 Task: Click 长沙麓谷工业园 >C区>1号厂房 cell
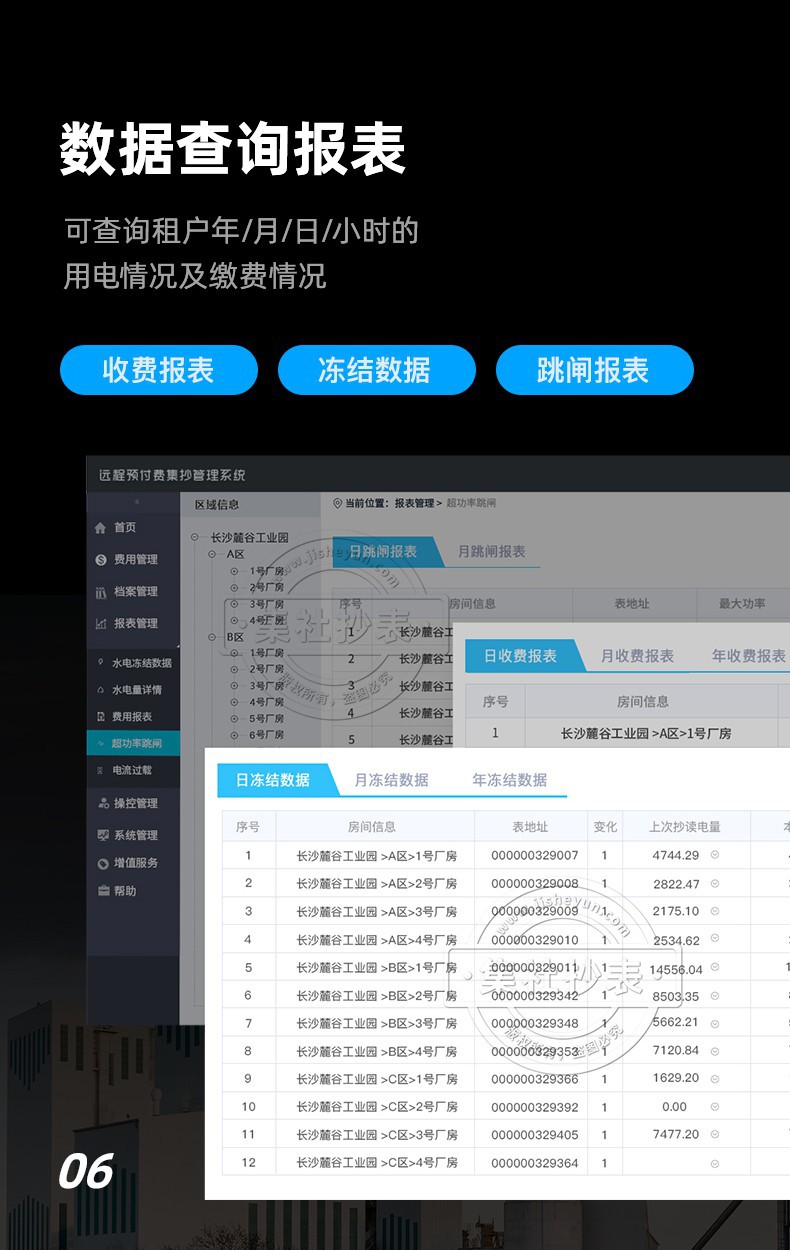pyautogui.click(x=376, y=1079)
